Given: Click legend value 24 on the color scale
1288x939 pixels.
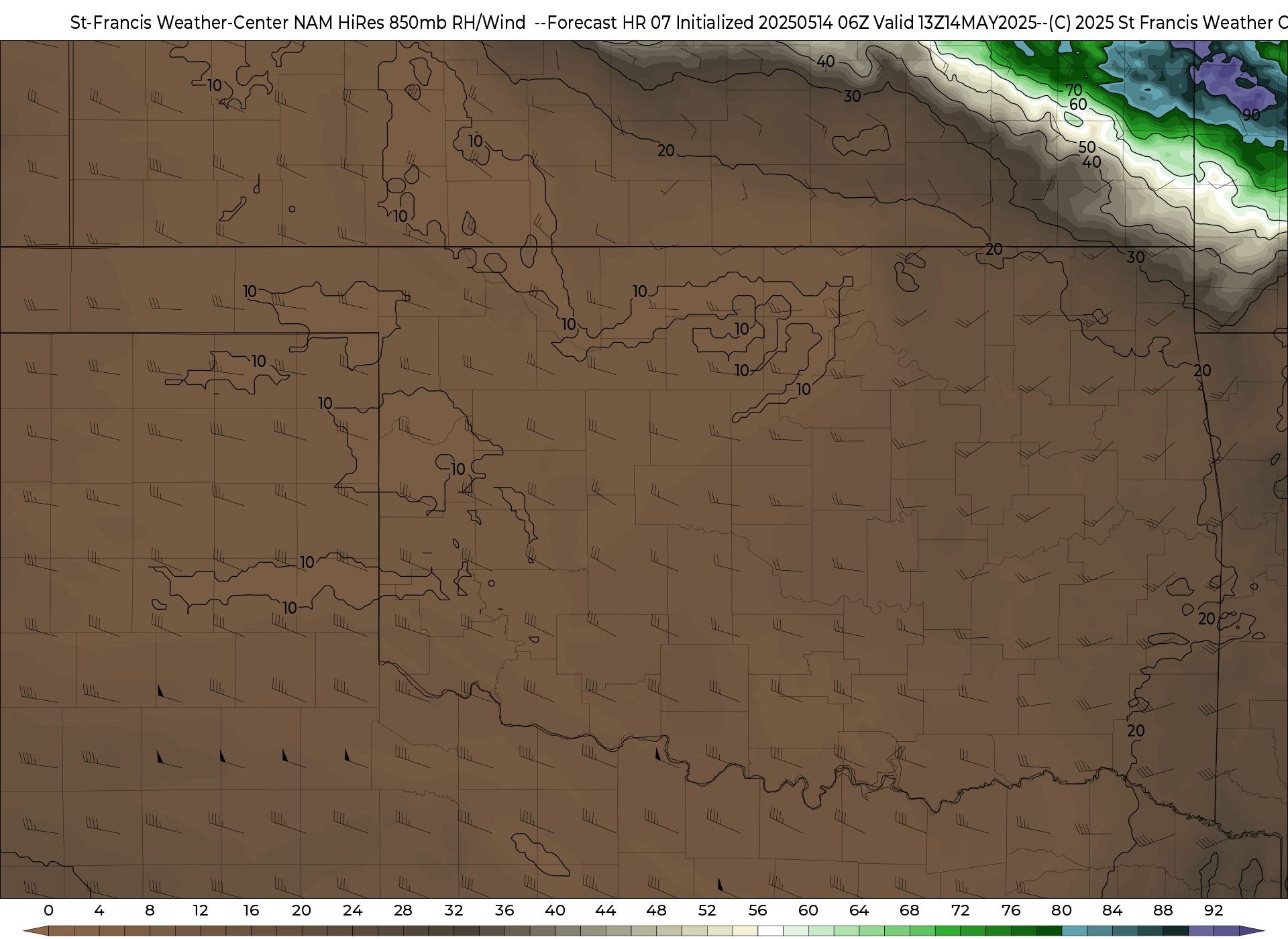Looking at the screenshot, I should (352, 910).
